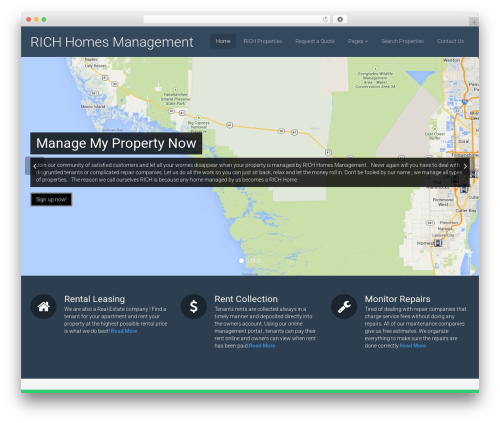Advance to the next slide with the right arrow
This screenshot has height=423, width=500.
465,166
